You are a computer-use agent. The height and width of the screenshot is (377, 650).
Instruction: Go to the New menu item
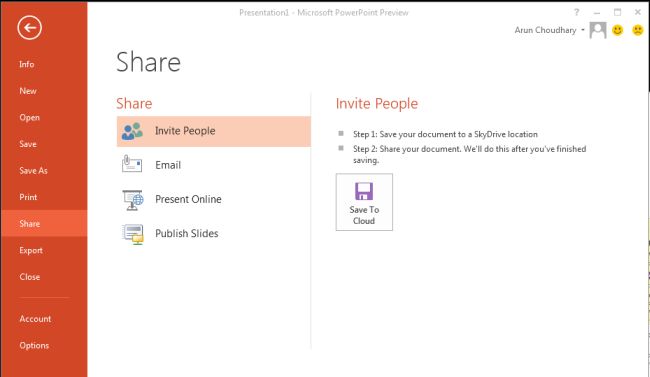pos(44,91)
